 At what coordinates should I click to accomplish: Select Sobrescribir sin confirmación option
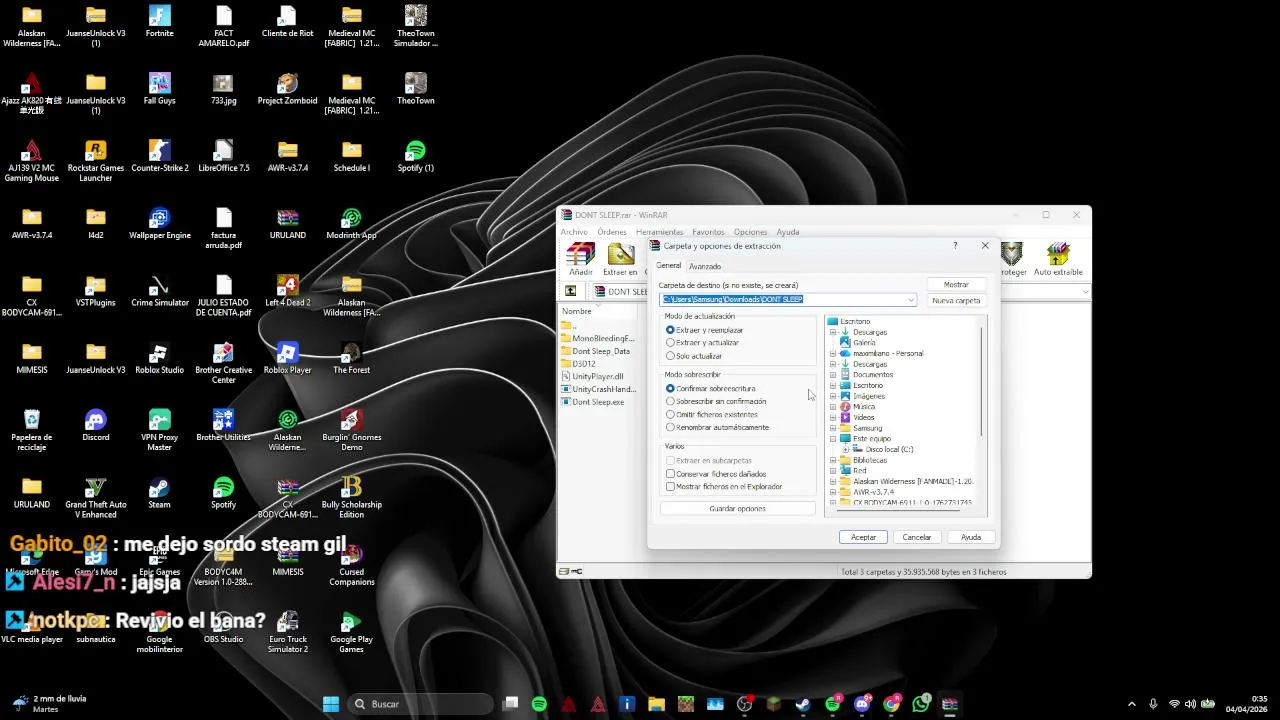click(716, 401)
